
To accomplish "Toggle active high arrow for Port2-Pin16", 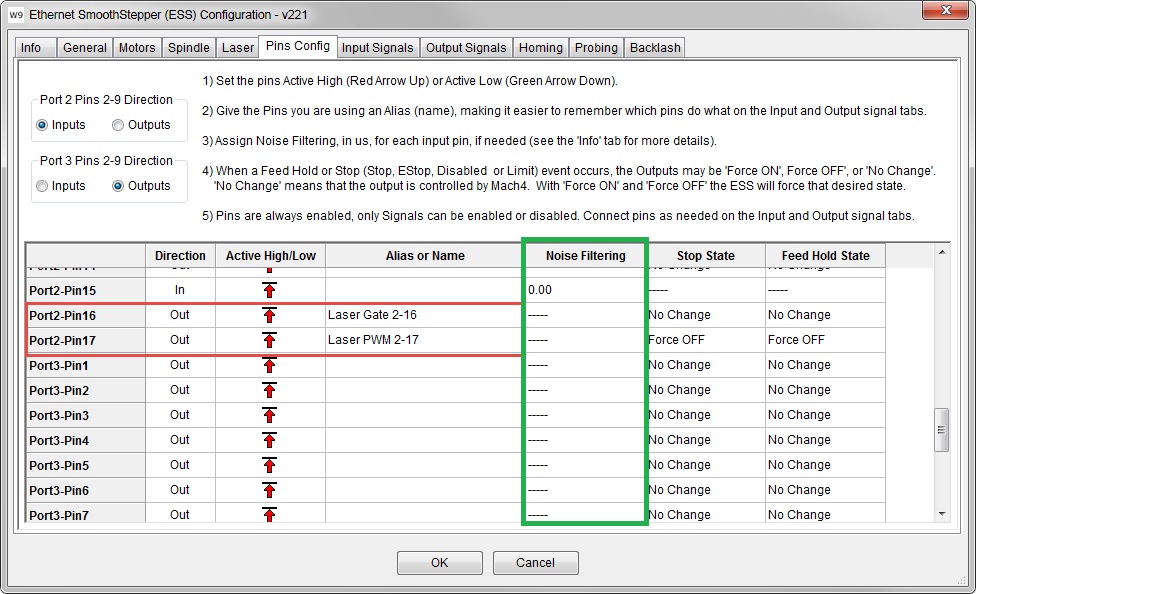I will [x=269, y=316].
